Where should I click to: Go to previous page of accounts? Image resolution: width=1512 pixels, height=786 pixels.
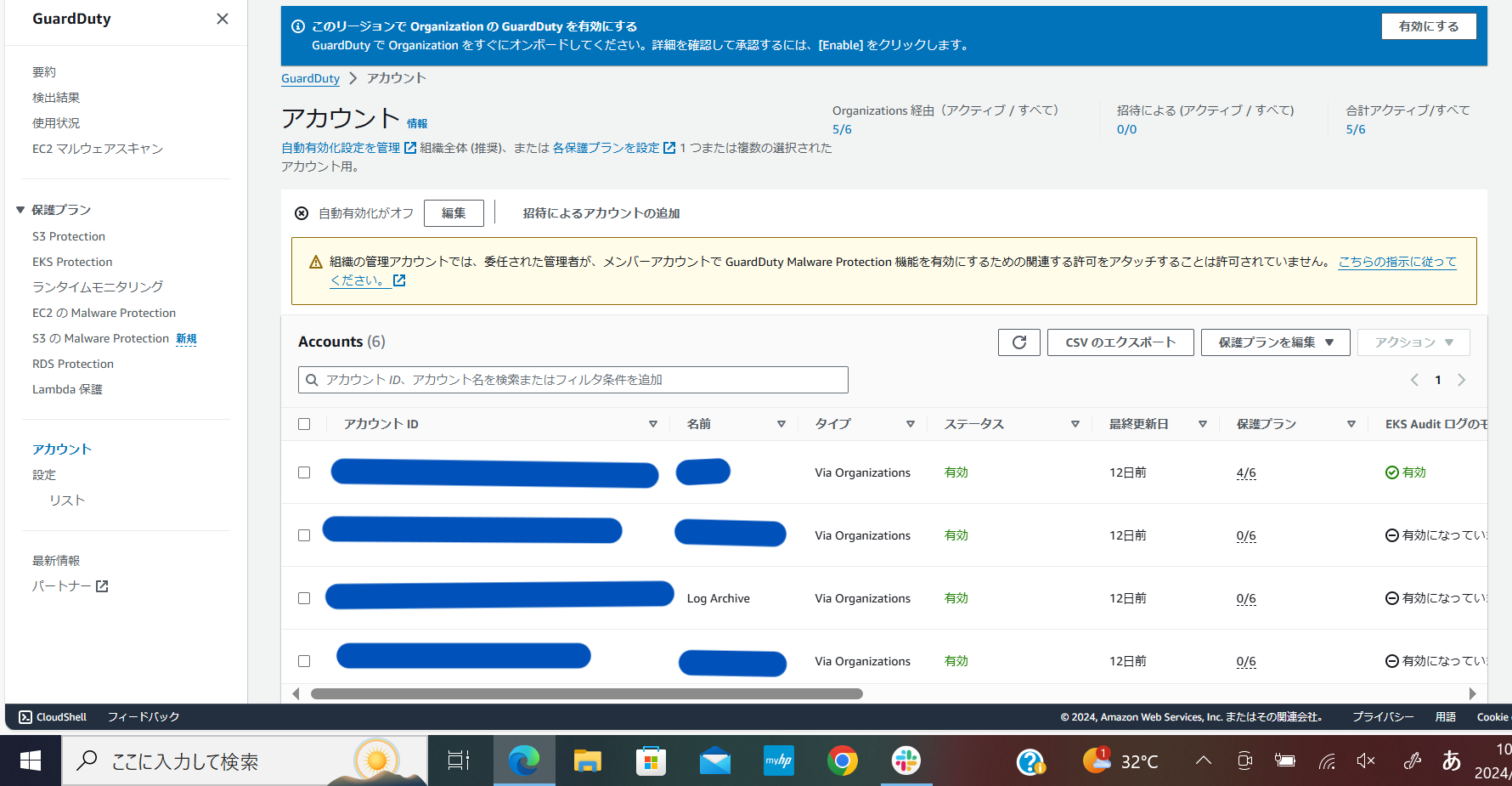[x=1414, y=380]
